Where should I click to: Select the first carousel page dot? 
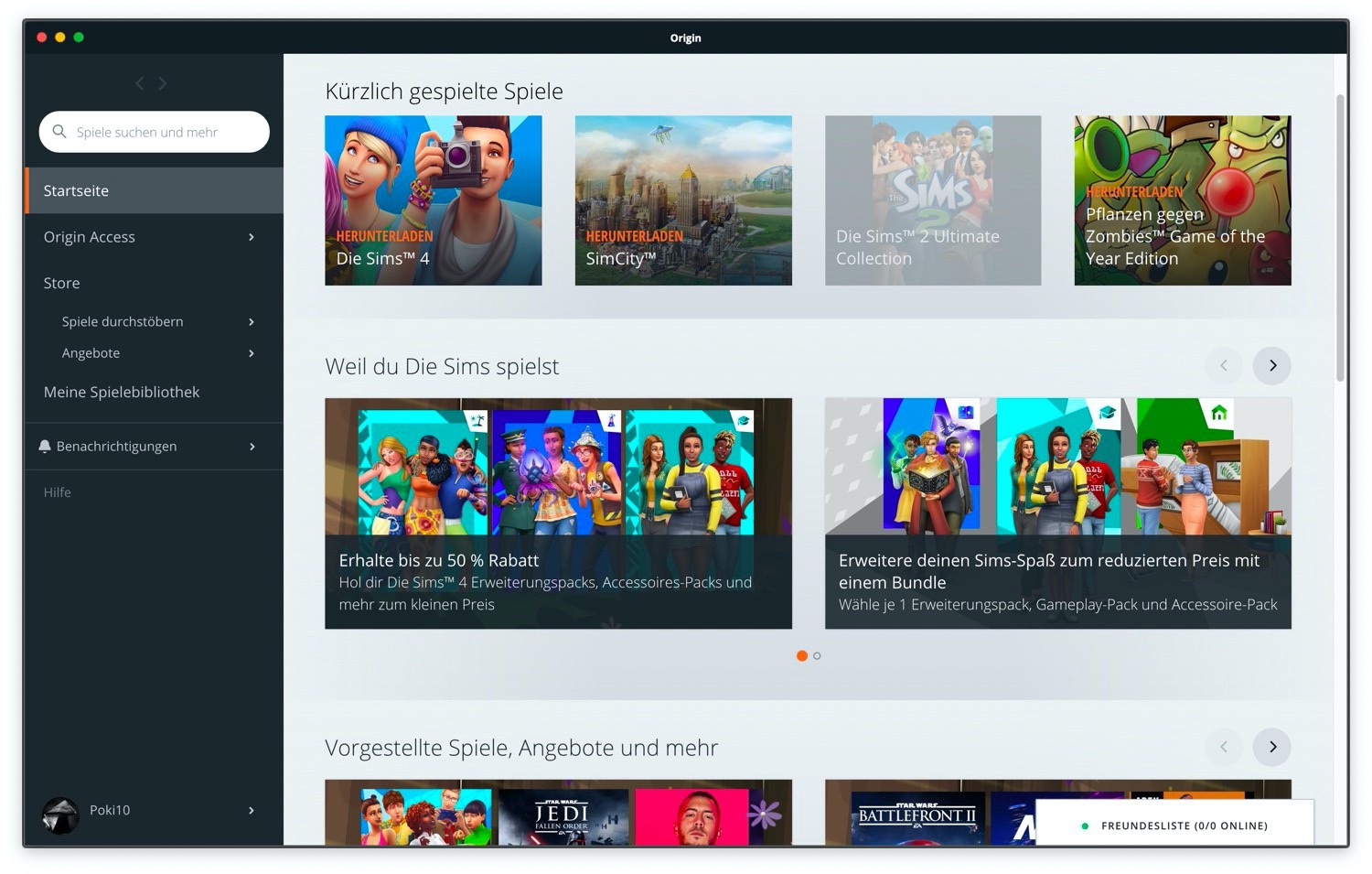tap(802, 656)
